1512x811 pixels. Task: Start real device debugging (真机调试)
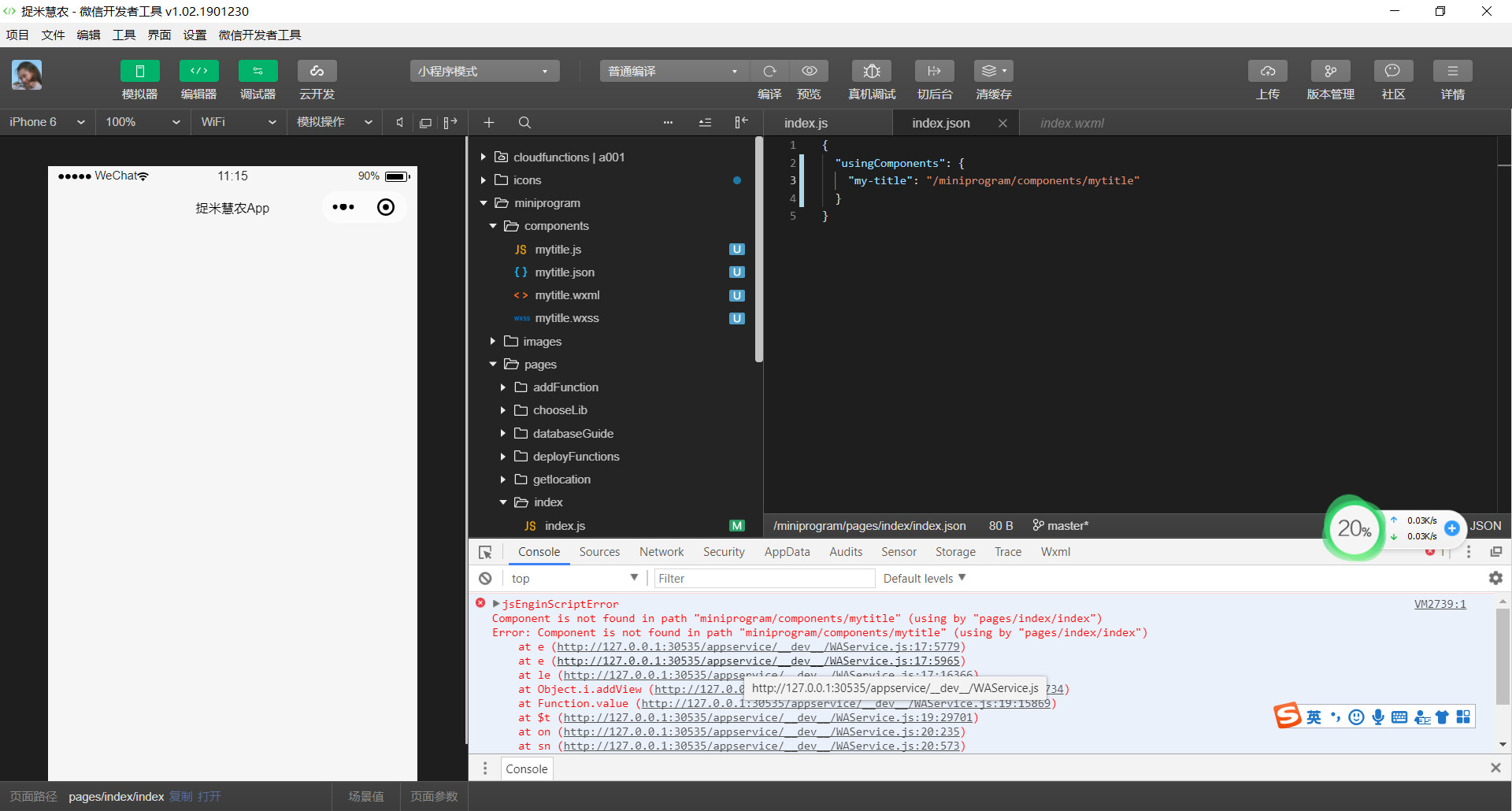872,71
